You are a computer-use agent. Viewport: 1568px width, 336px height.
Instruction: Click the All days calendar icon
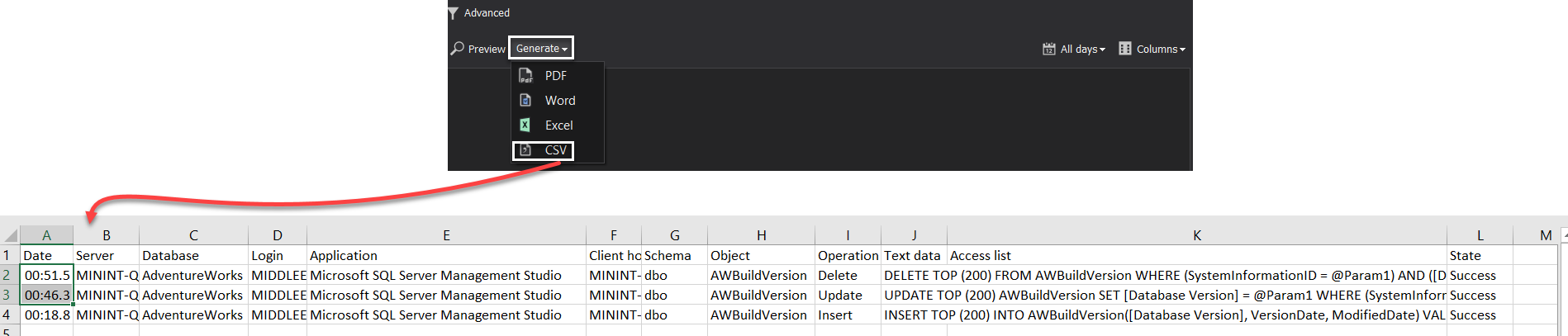click(x=1048, y=49)
